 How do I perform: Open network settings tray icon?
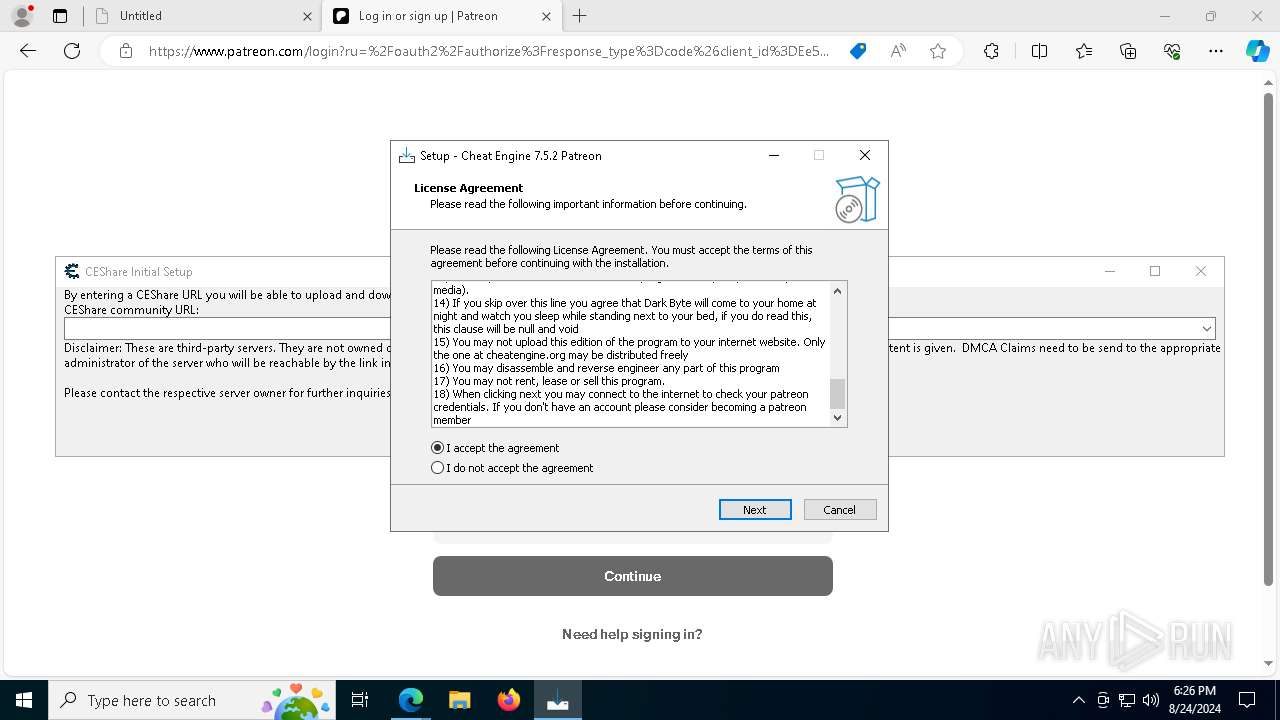click(1127, 700)
